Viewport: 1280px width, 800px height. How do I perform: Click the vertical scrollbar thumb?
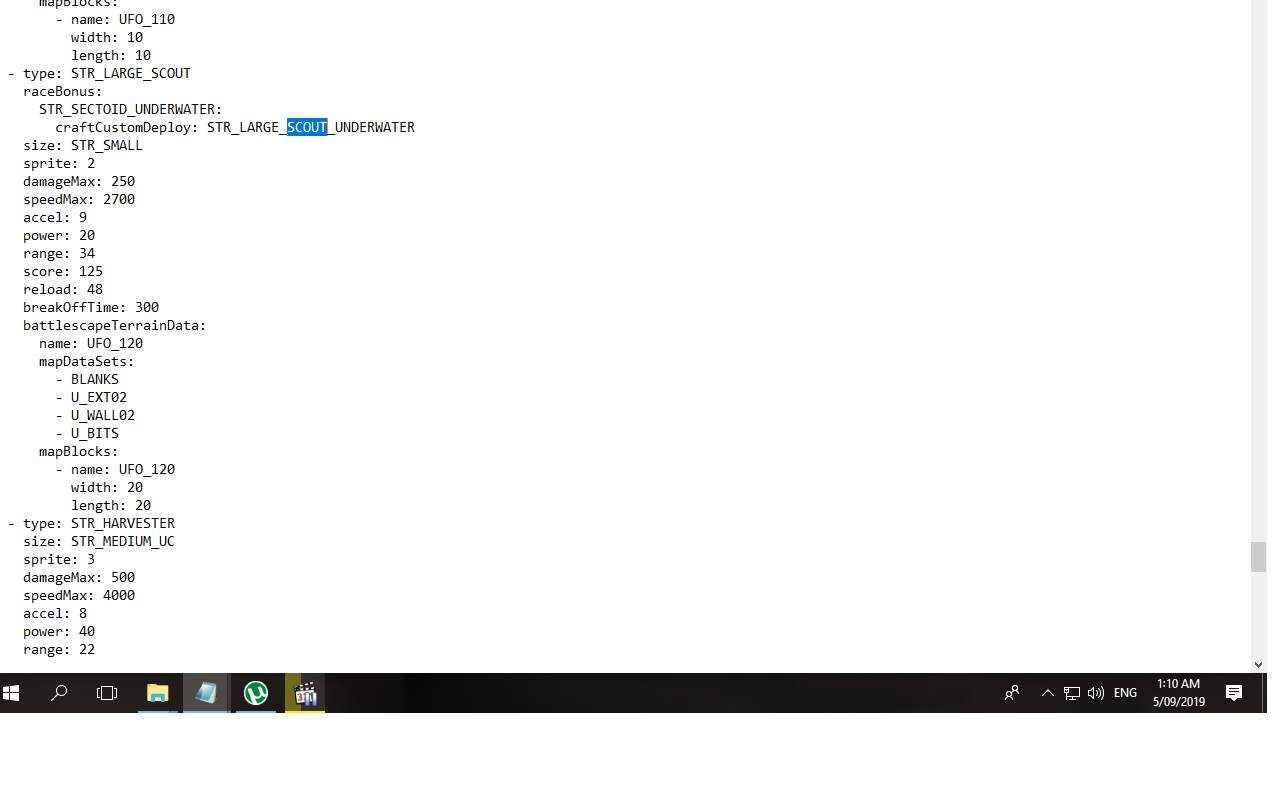click(1258, 557)
